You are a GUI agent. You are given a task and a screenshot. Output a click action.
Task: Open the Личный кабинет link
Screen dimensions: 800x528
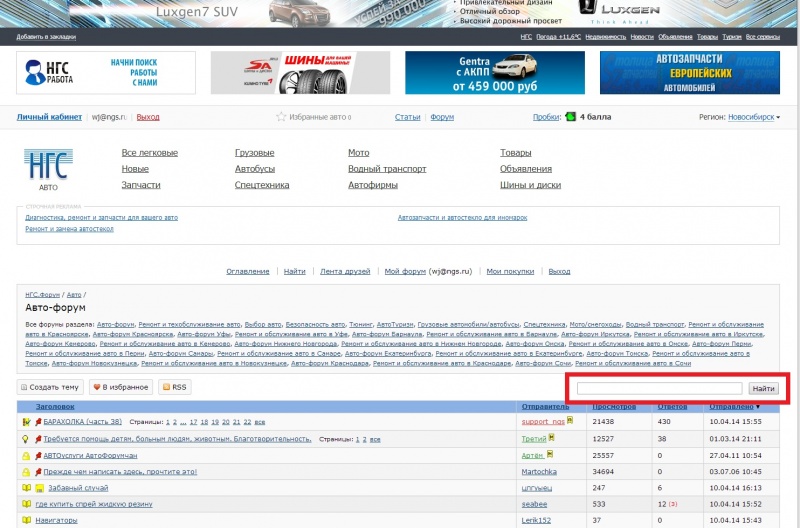point(48,117)
